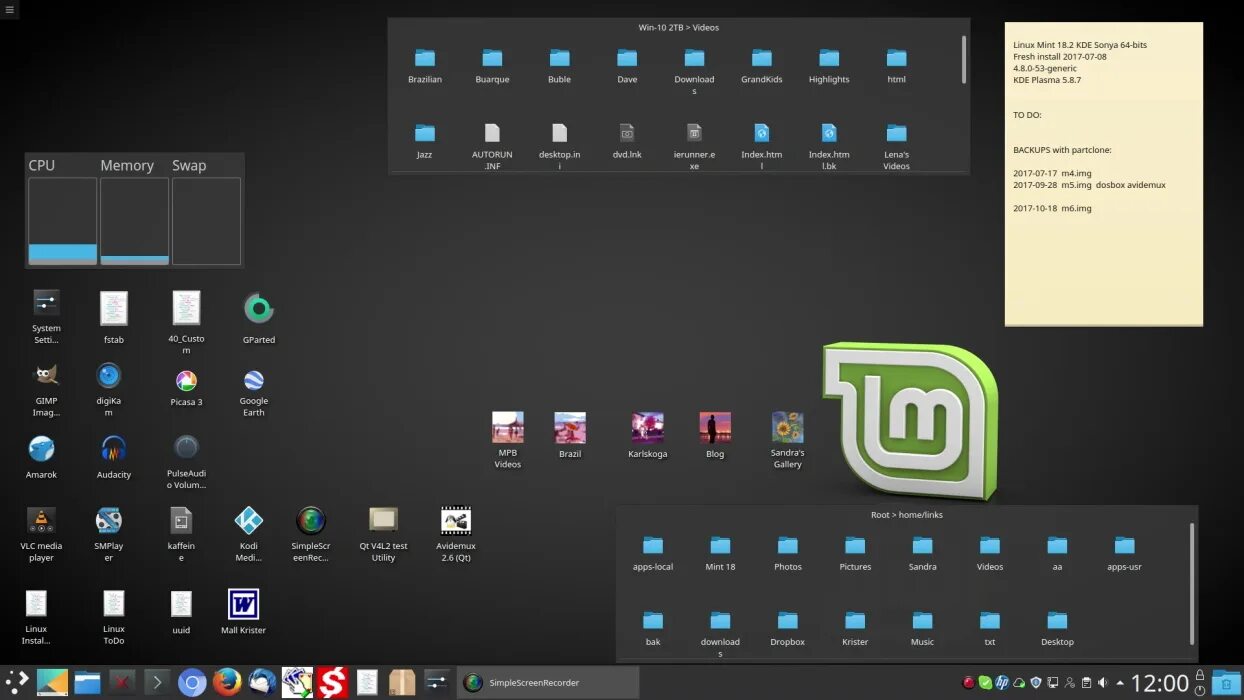The width and height of the screenshot is (1244, 700).
Task: Open Sandra's Gallery thumbnail
Action: pos(788,440)
